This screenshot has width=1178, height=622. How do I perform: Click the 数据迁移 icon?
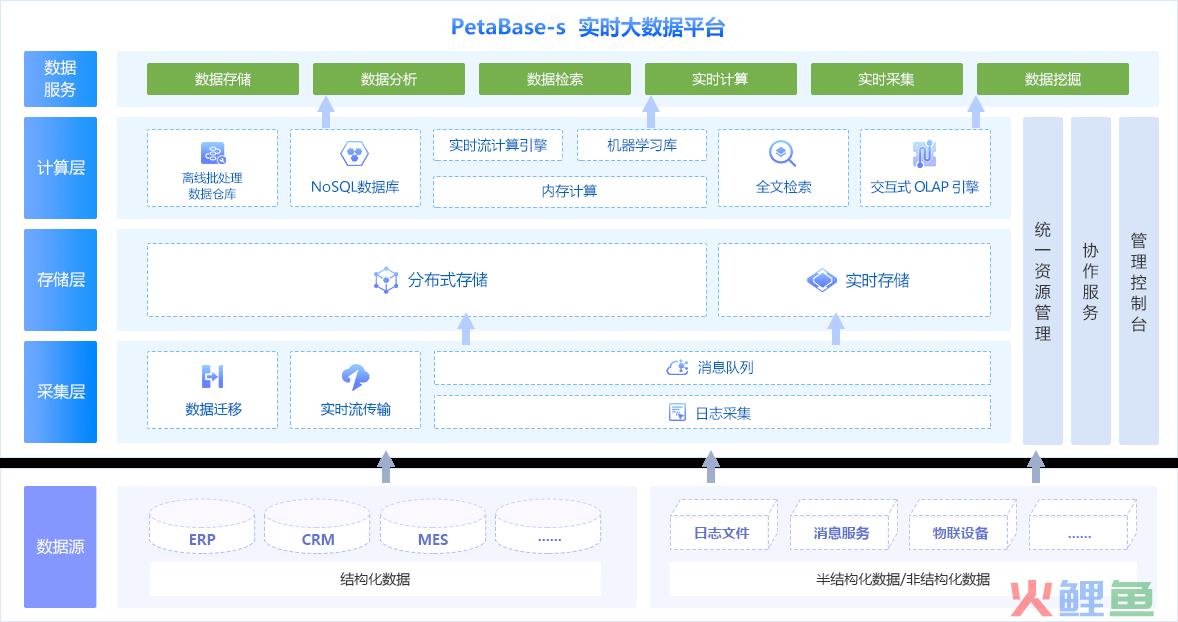point(213,376)
